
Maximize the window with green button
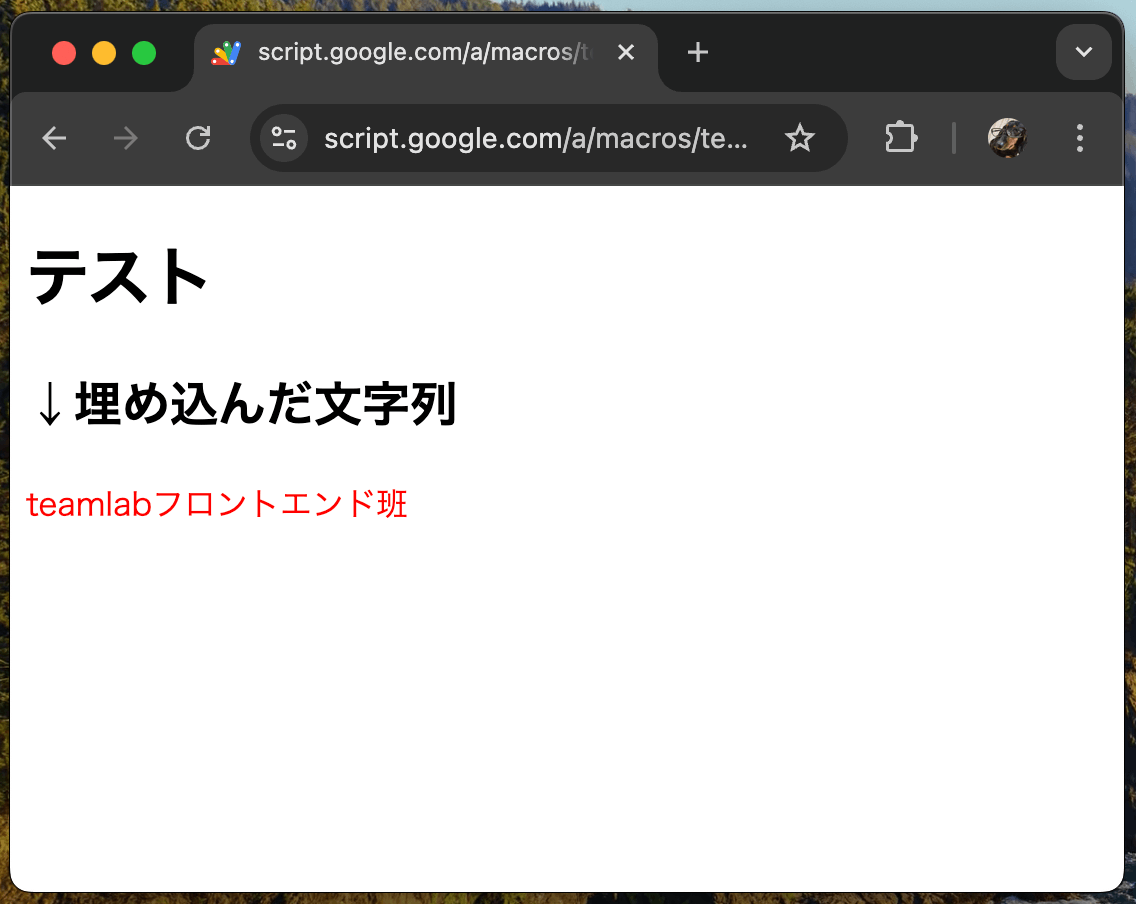[144, 53]
